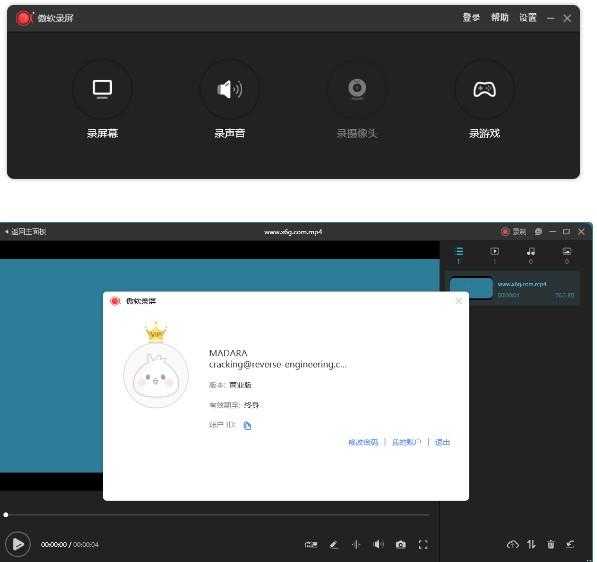Select the www.xfxj.com.mp4 thumbnail in list
597x562 pixels.
point(471,288)
